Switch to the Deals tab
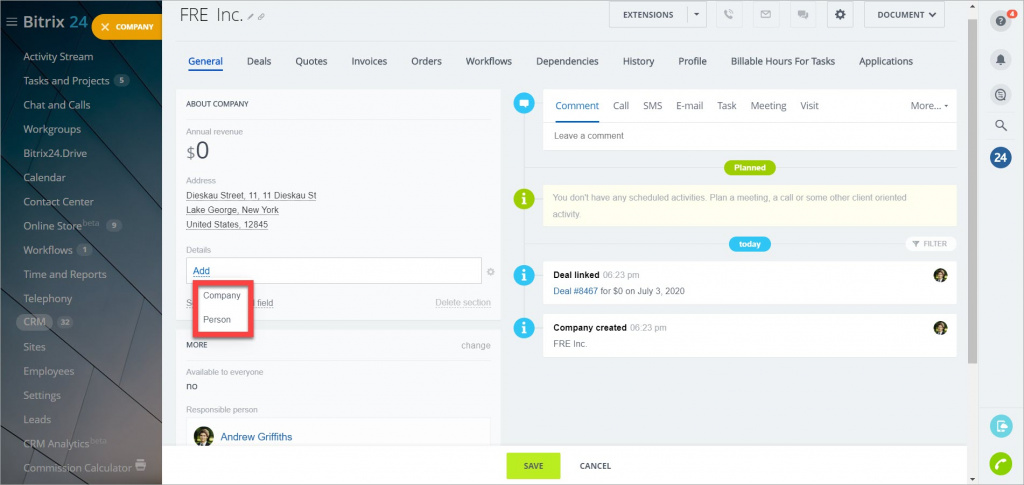 pyautogui.click(x=259, y=61)
